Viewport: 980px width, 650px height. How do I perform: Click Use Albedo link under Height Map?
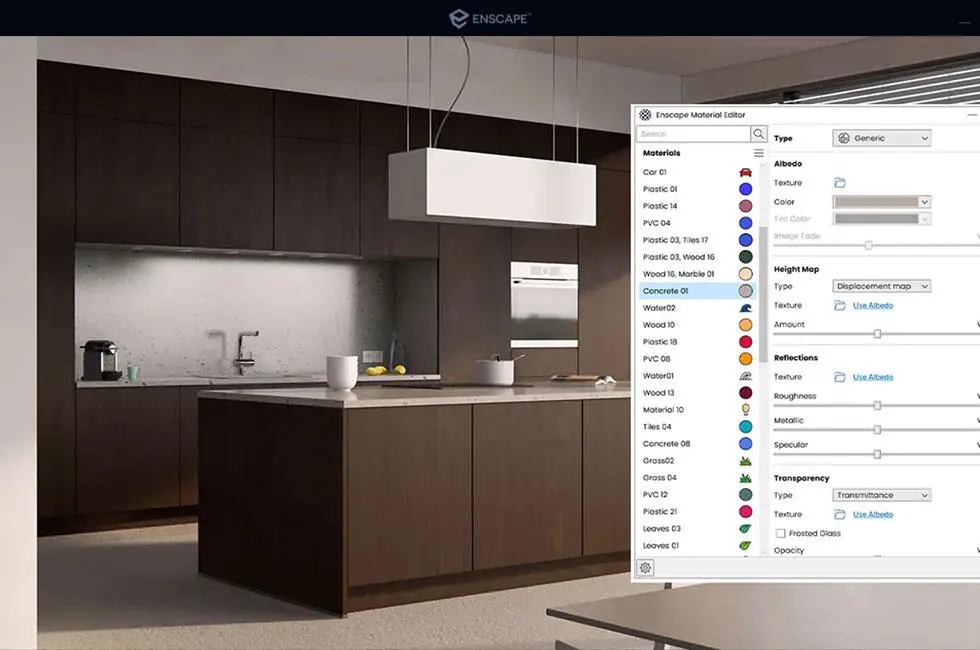coord(872,306)
